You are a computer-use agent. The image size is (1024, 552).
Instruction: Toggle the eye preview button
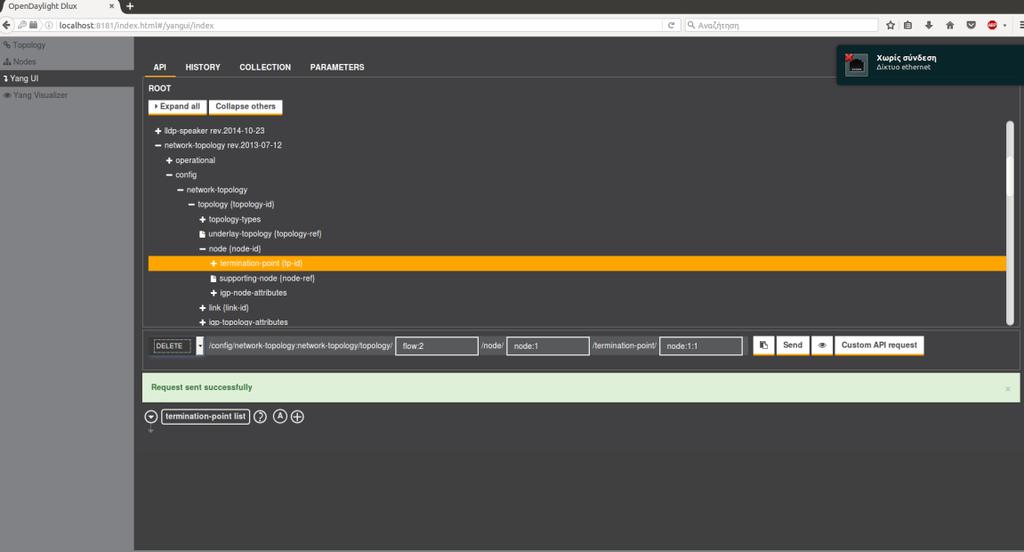[x=822, y=345]
